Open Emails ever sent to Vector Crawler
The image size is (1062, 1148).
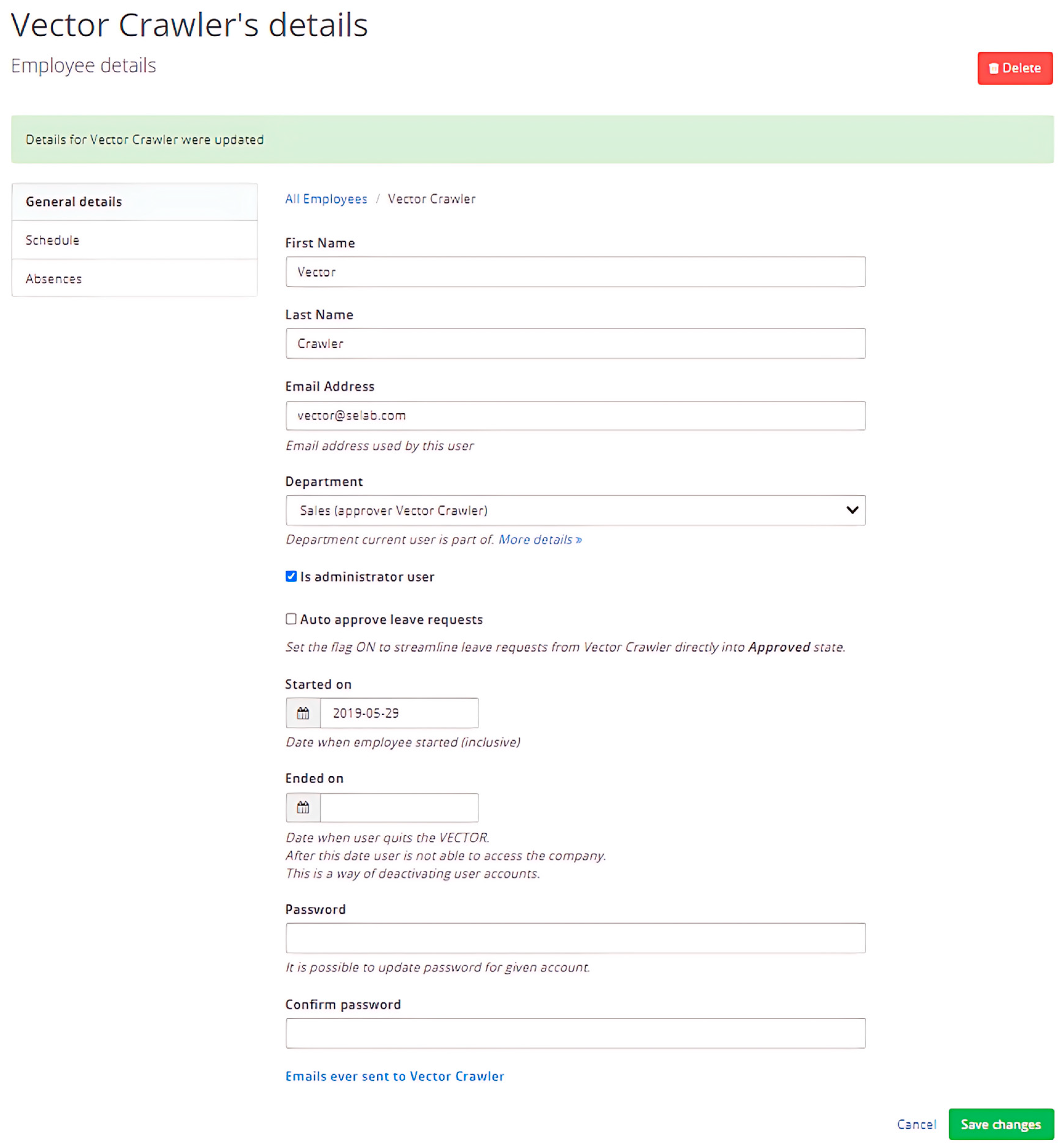394,1076
